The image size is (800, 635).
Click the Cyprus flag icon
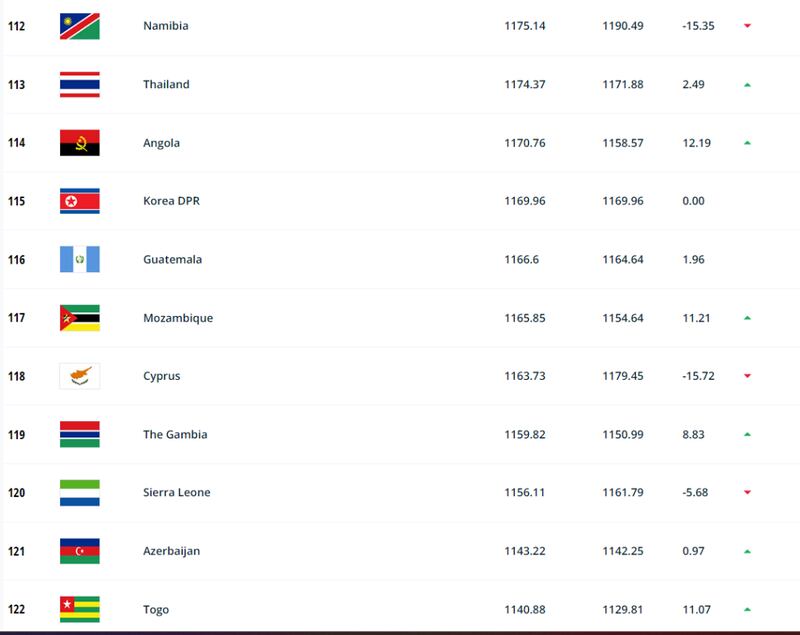pos(80,376)
